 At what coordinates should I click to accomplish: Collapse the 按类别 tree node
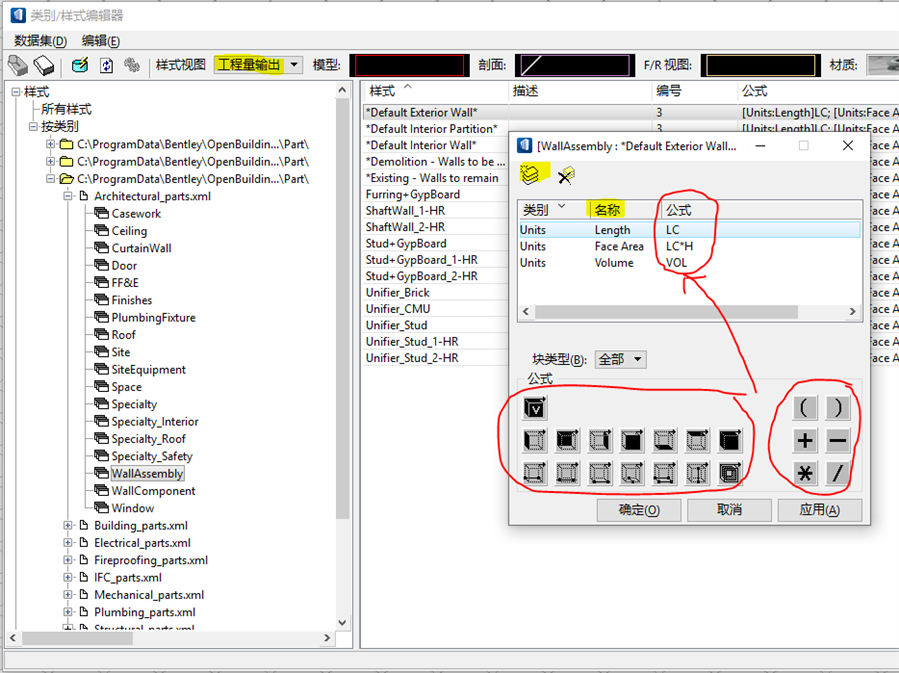point(33,126)
